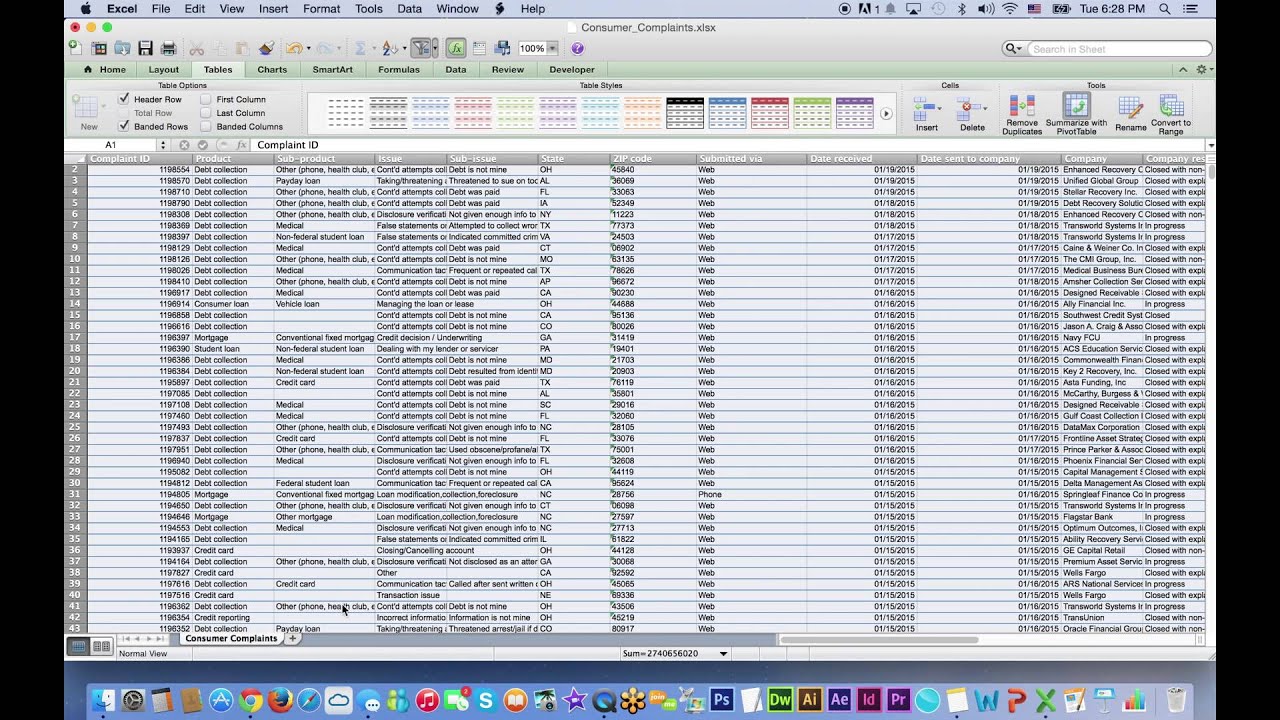Switch to Normal View icon in status bar
1280x720 pixels.
pos(78,647)
